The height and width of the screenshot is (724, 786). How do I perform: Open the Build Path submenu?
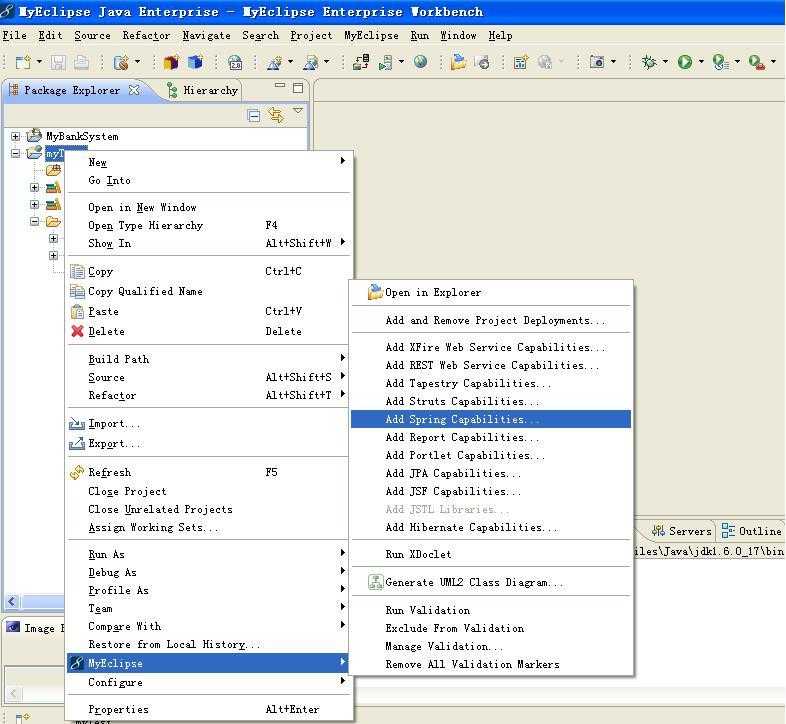click(x=209, y=359)
